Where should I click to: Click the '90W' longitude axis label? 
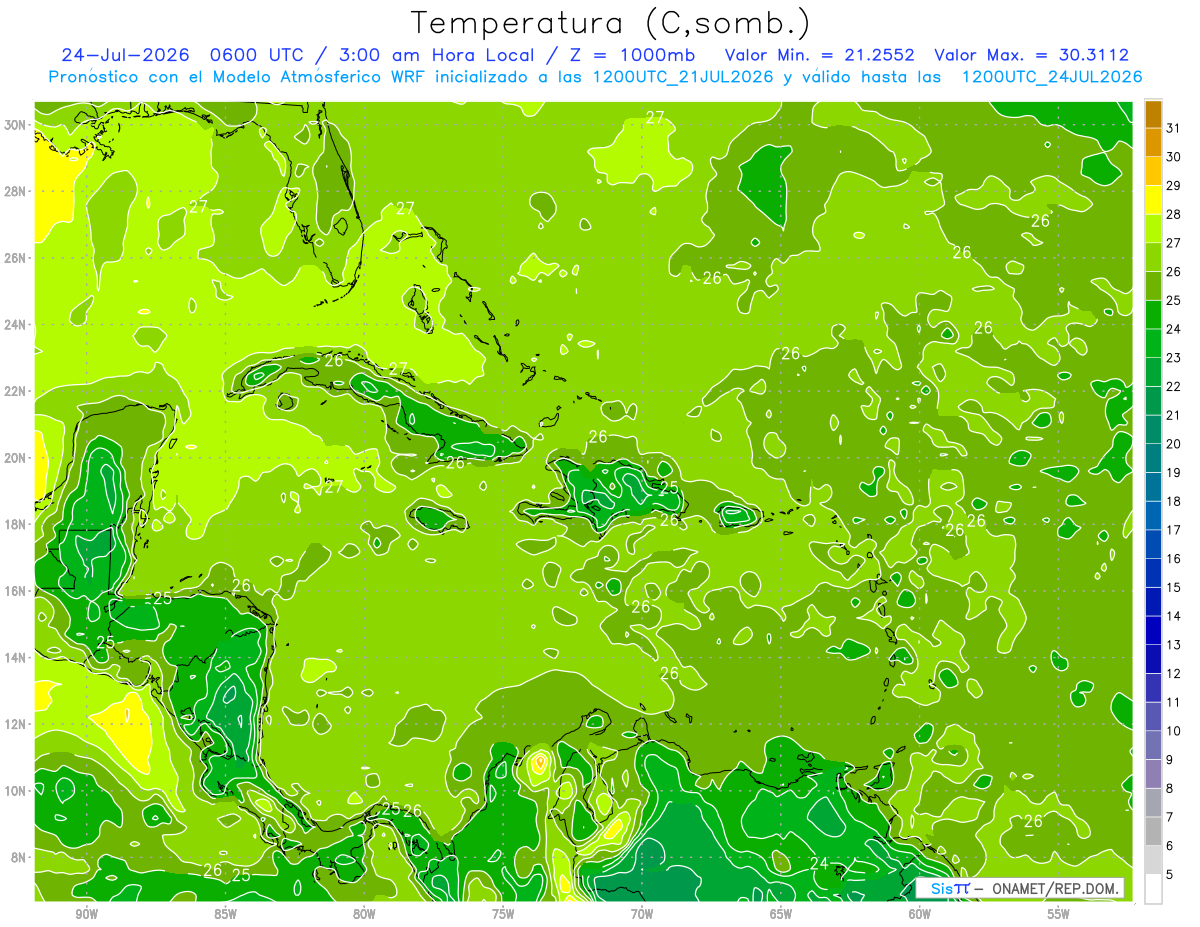pos(86,914)
